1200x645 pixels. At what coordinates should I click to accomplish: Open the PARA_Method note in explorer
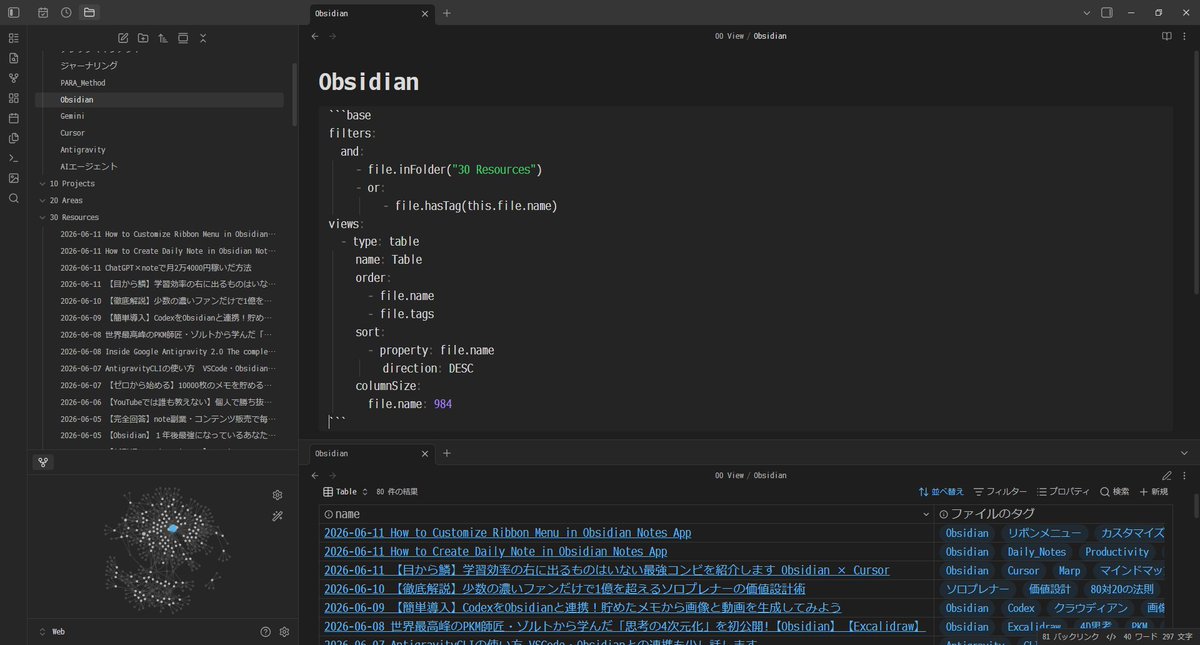82,83
